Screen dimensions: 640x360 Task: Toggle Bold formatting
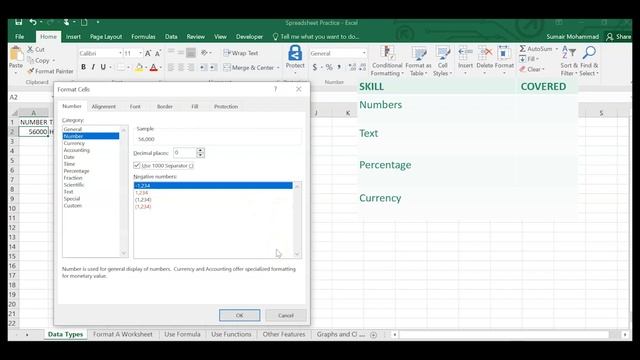[83, 67]
